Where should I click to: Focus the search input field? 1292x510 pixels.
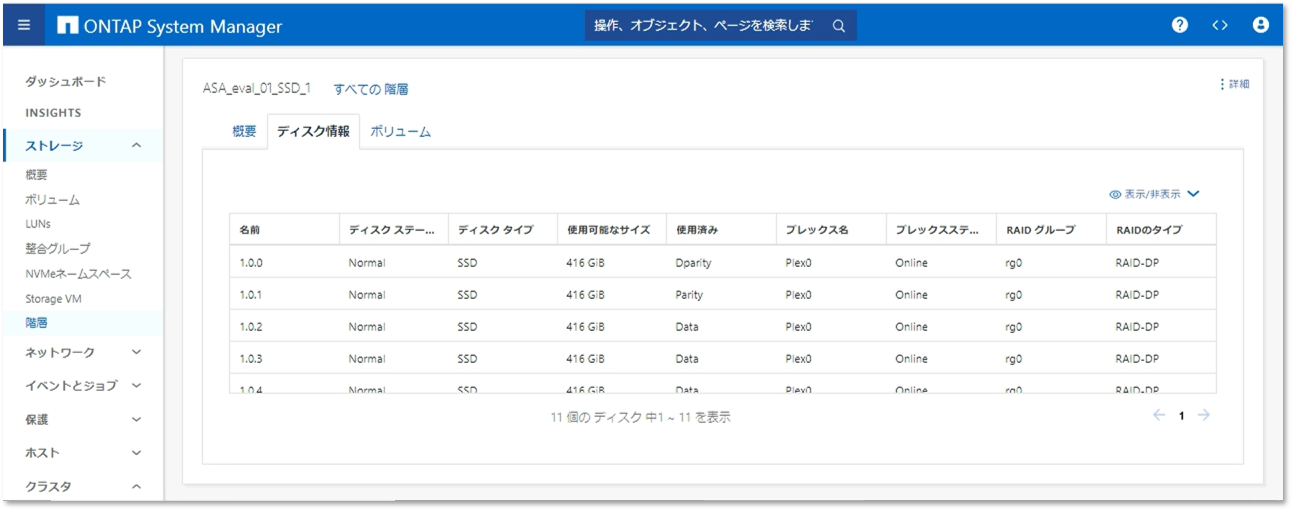[704, 26]
